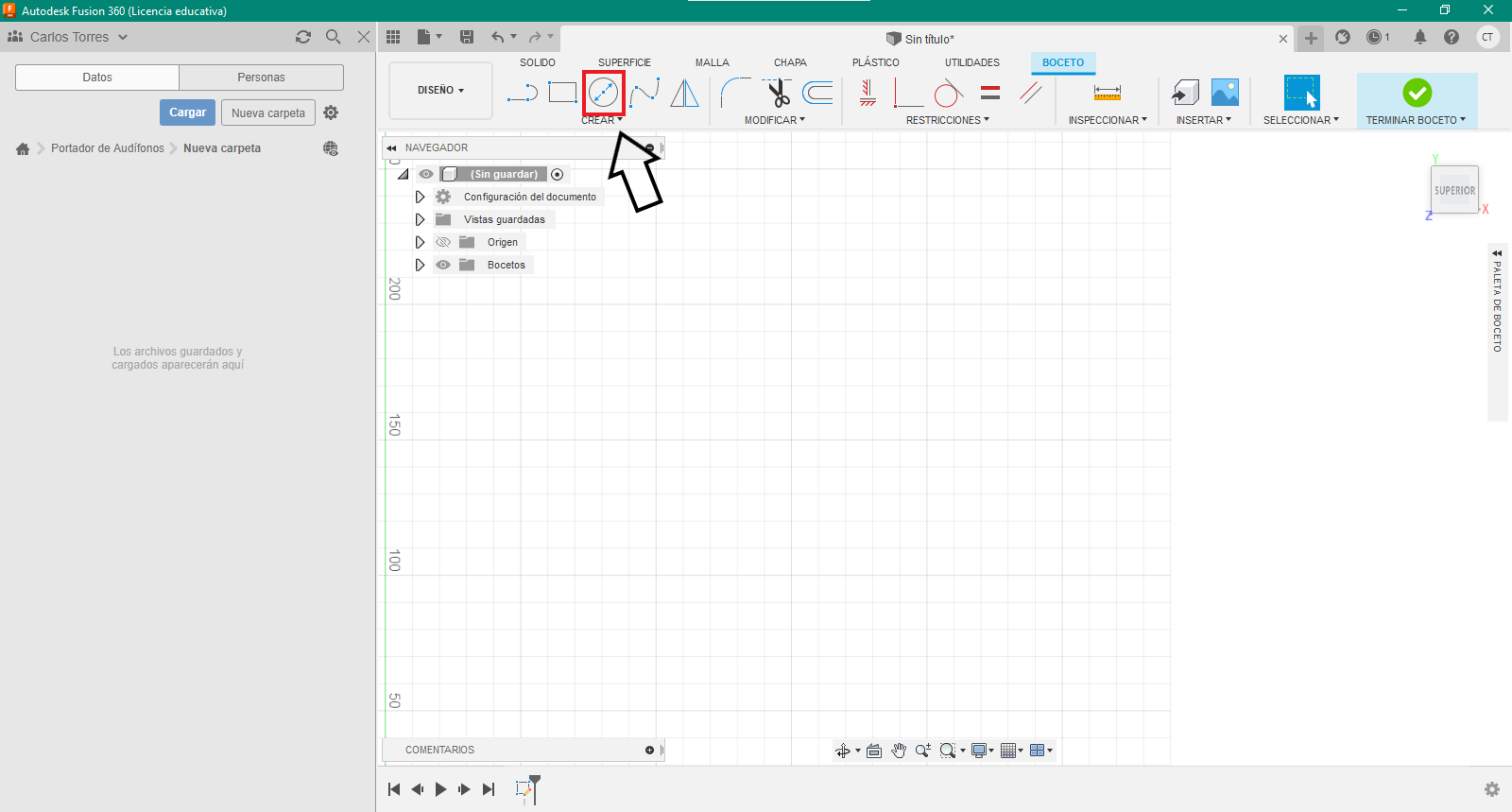The height and width of the screenshot is (812, 1512).
Task: Click the Cargar upload button
Action: point(187,112)
